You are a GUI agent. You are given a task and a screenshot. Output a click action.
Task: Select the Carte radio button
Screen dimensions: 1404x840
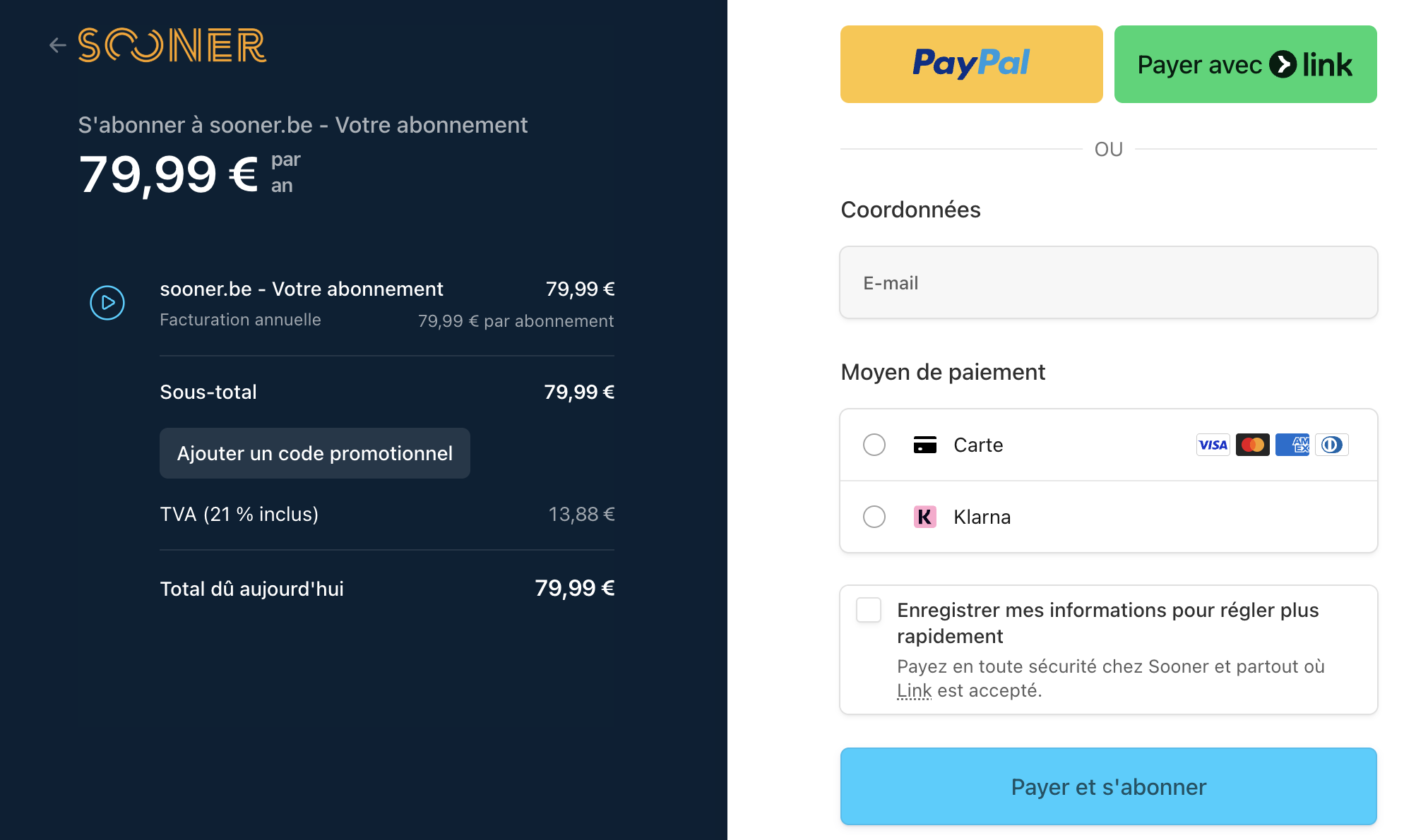pos(874,445)
